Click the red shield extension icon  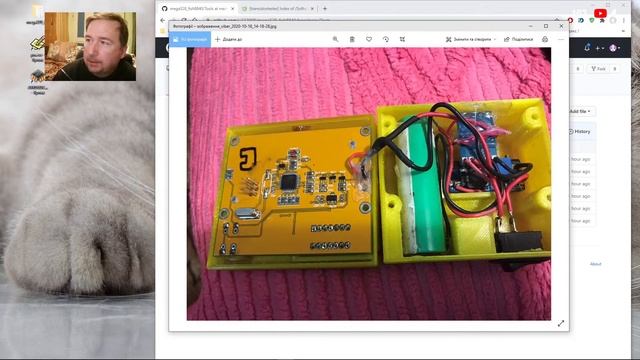pos(570,20)
